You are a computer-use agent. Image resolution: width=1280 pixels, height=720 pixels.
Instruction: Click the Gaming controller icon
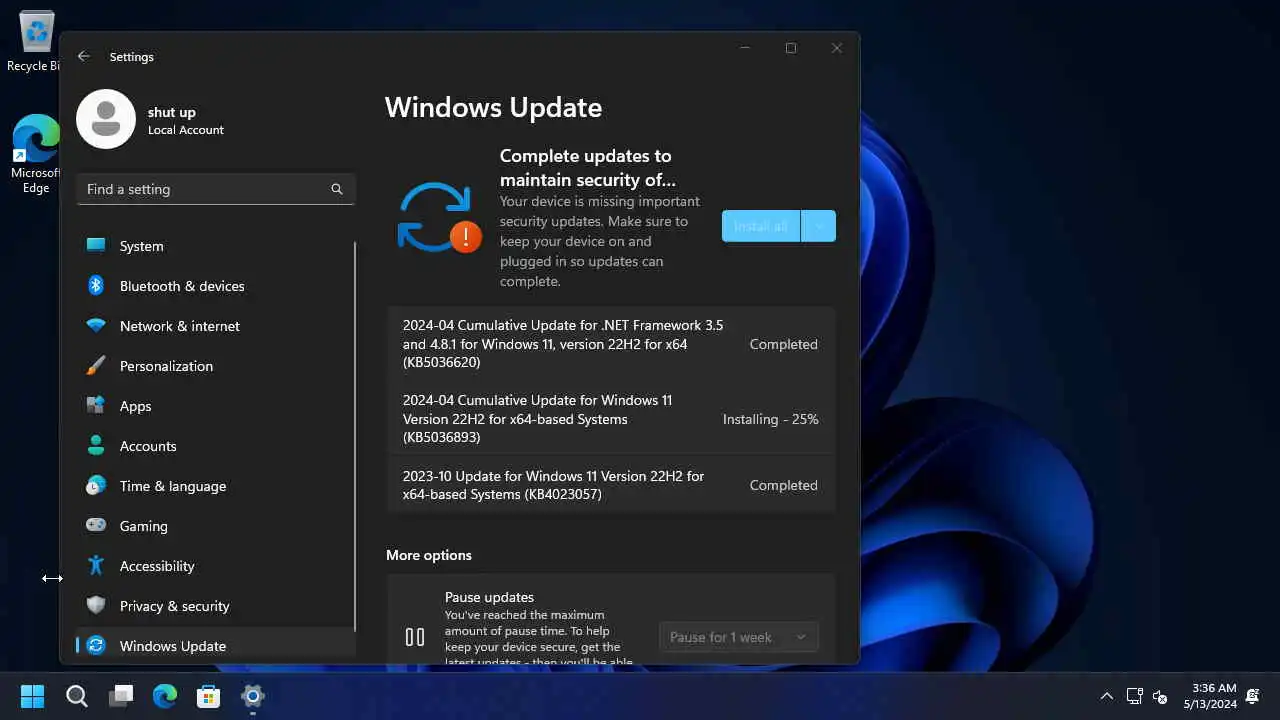(96, 525)
